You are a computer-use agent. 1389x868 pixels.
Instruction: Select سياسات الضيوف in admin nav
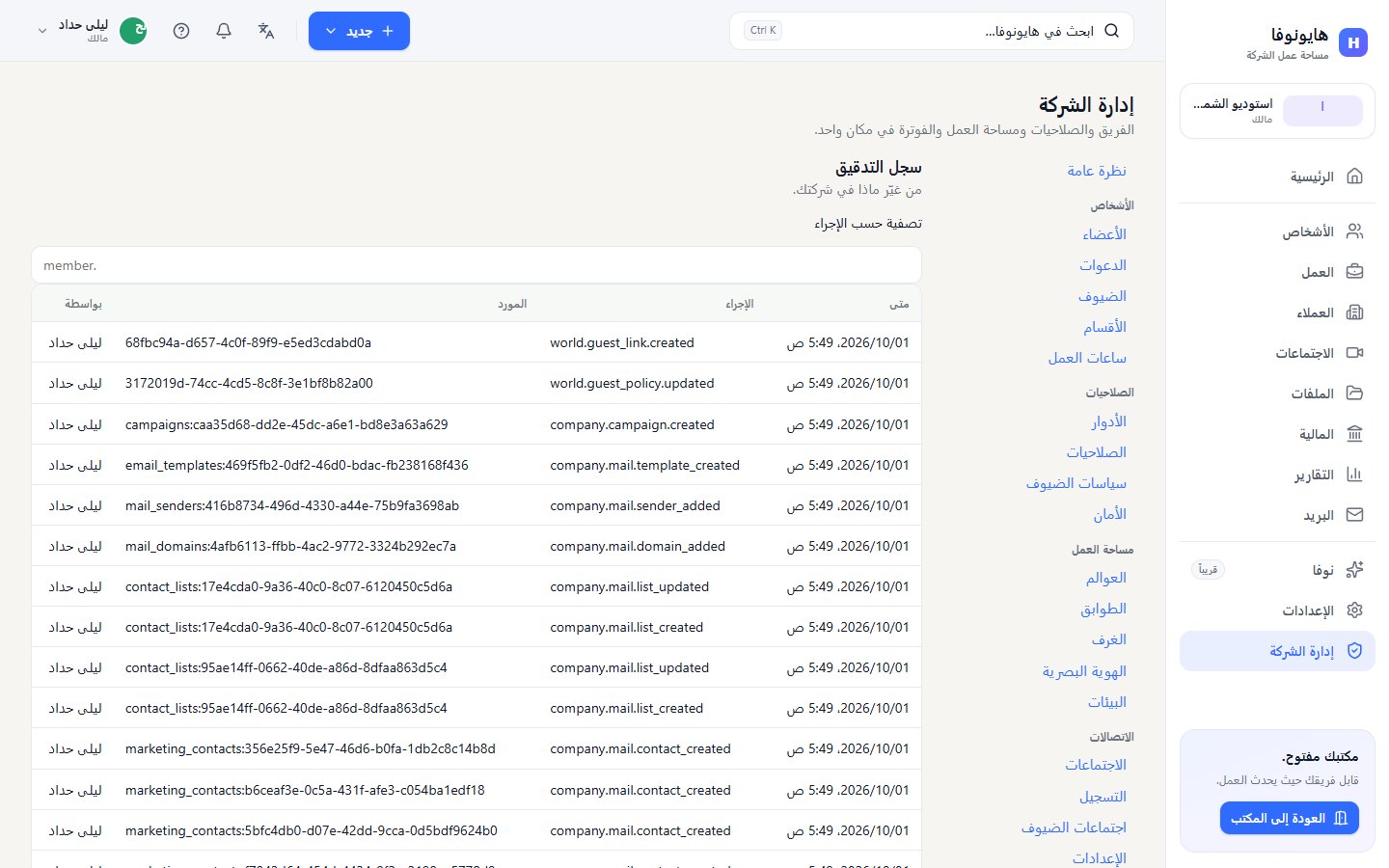pos(1076,483)
